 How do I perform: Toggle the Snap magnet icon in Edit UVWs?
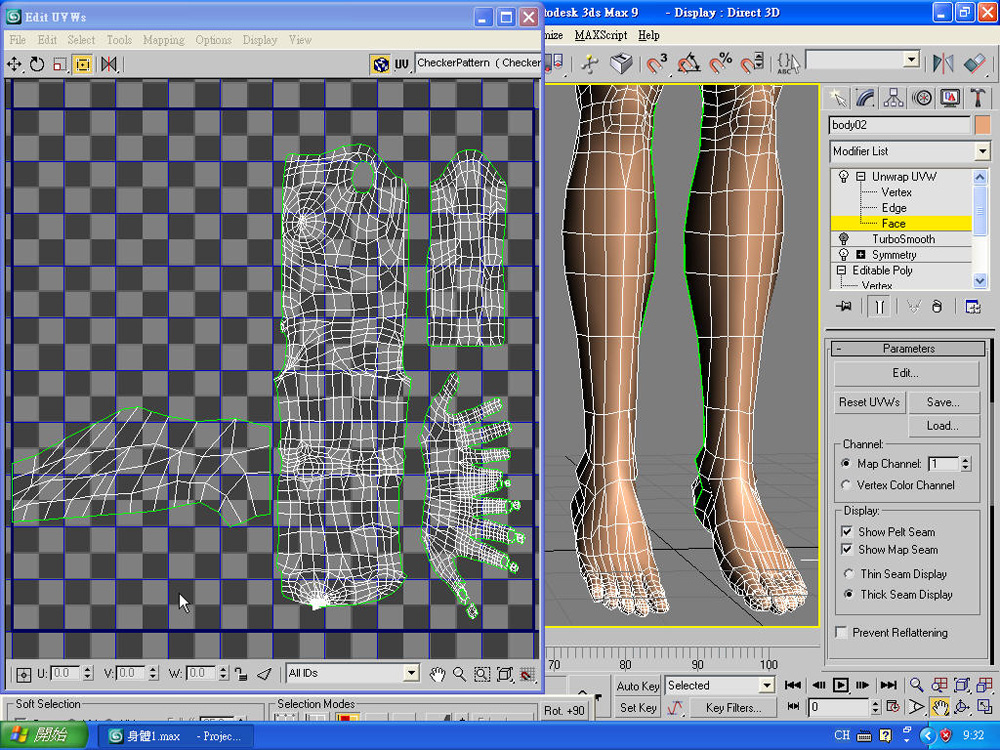[527, 674]
